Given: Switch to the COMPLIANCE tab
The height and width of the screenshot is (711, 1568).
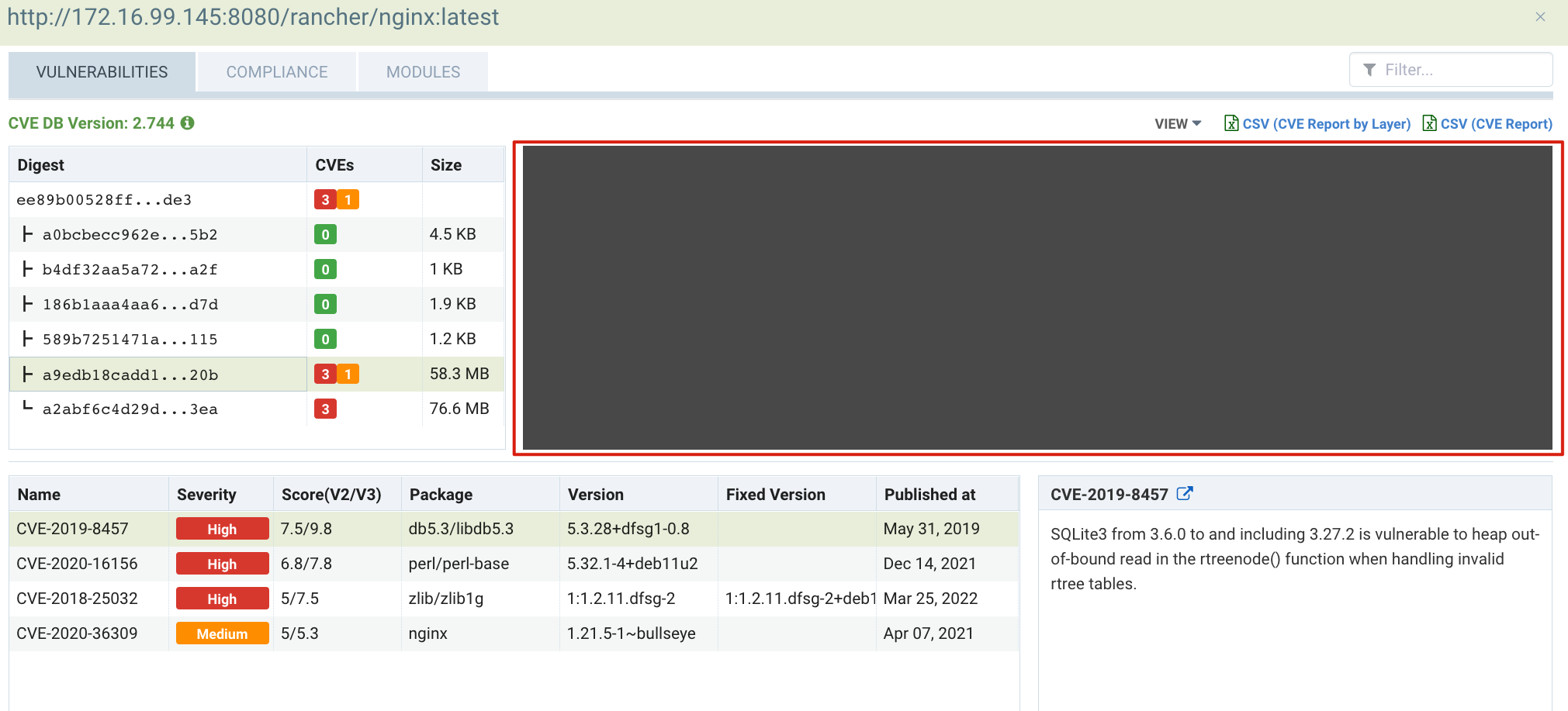Looking at the screenshot, I should pyautogui.click(x=276, y=71).
